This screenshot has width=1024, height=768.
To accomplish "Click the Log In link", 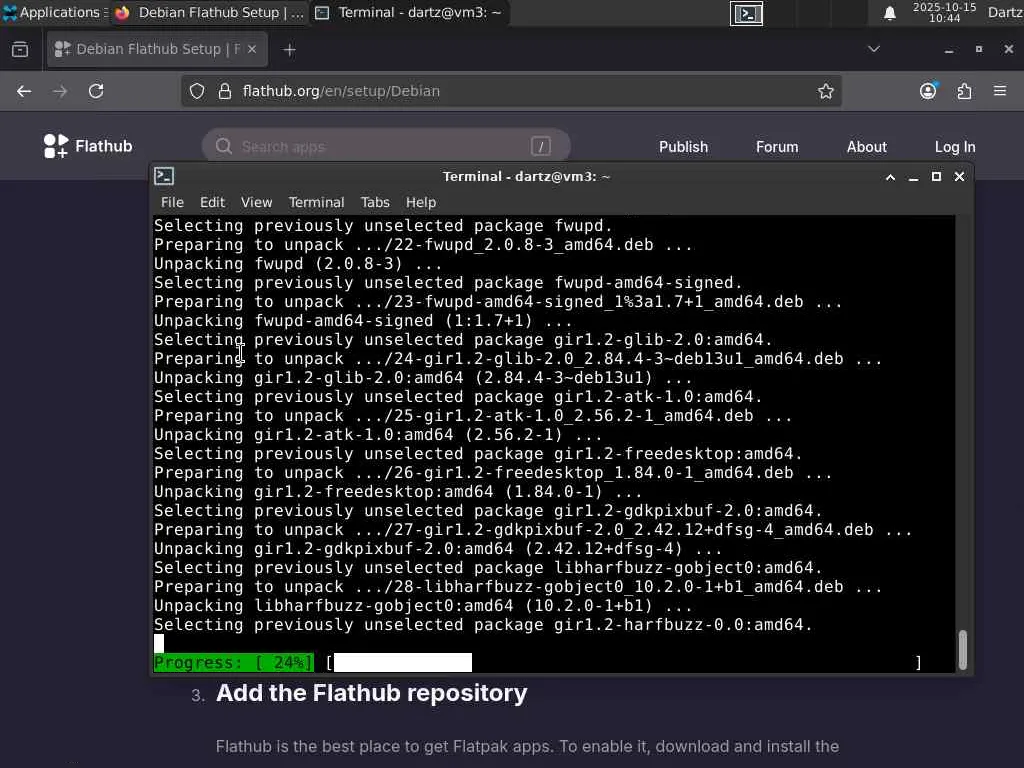I will pyautogui.click(x=955, y=147).
